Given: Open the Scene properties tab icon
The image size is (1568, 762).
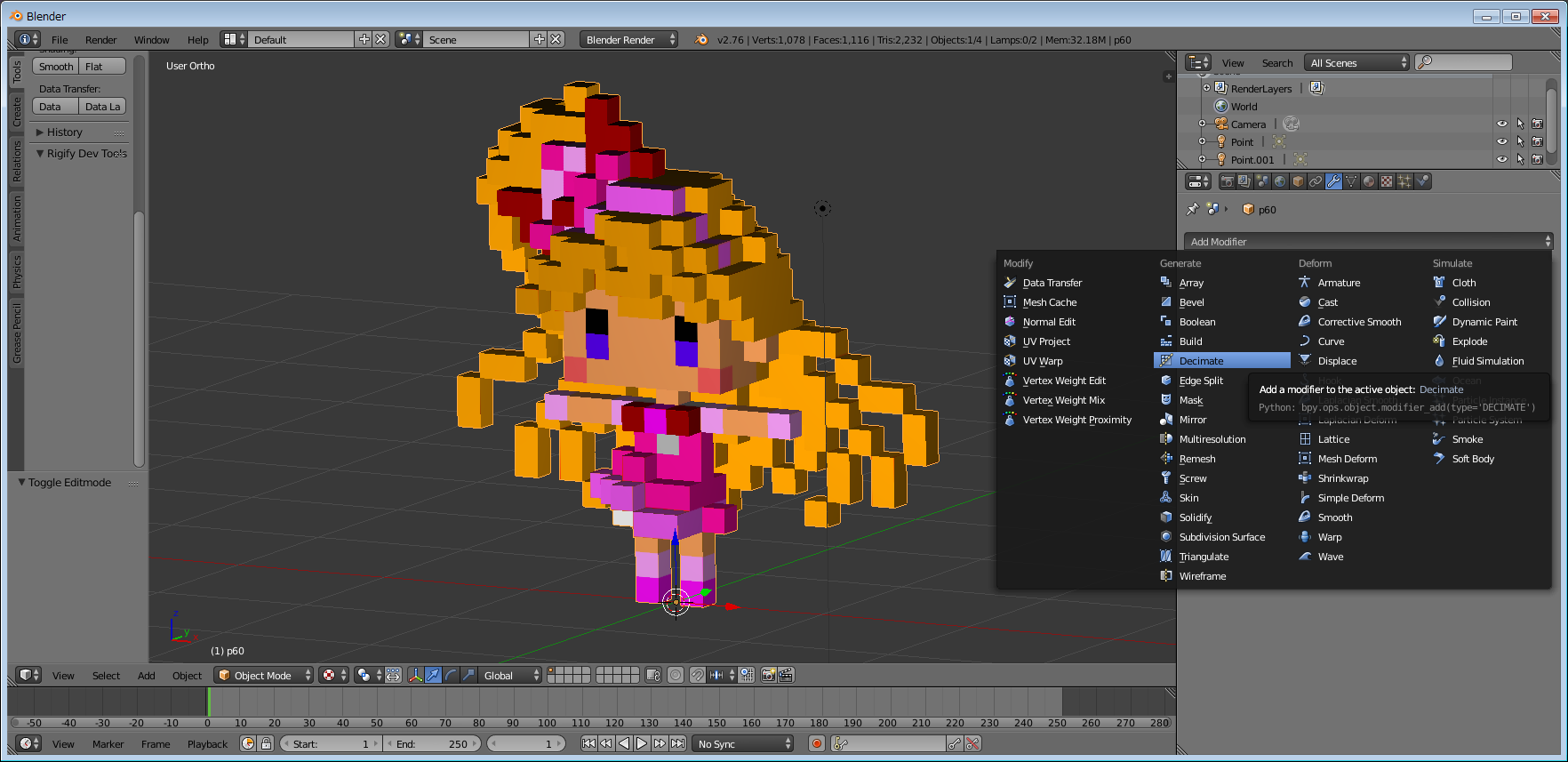Looking at the screenshot, I should [x=1262, y=181].
